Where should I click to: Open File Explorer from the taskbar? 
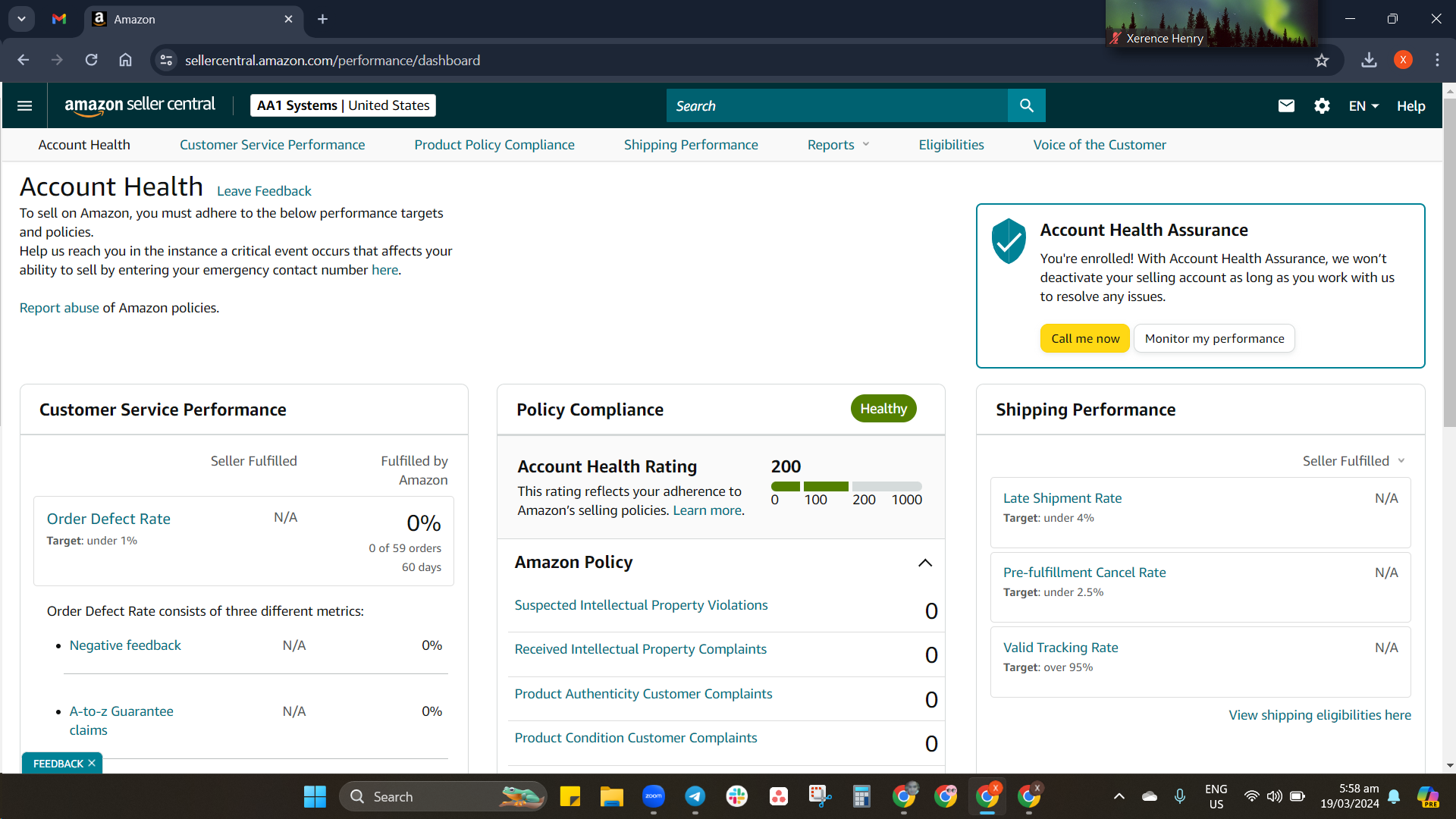point(612,796)
